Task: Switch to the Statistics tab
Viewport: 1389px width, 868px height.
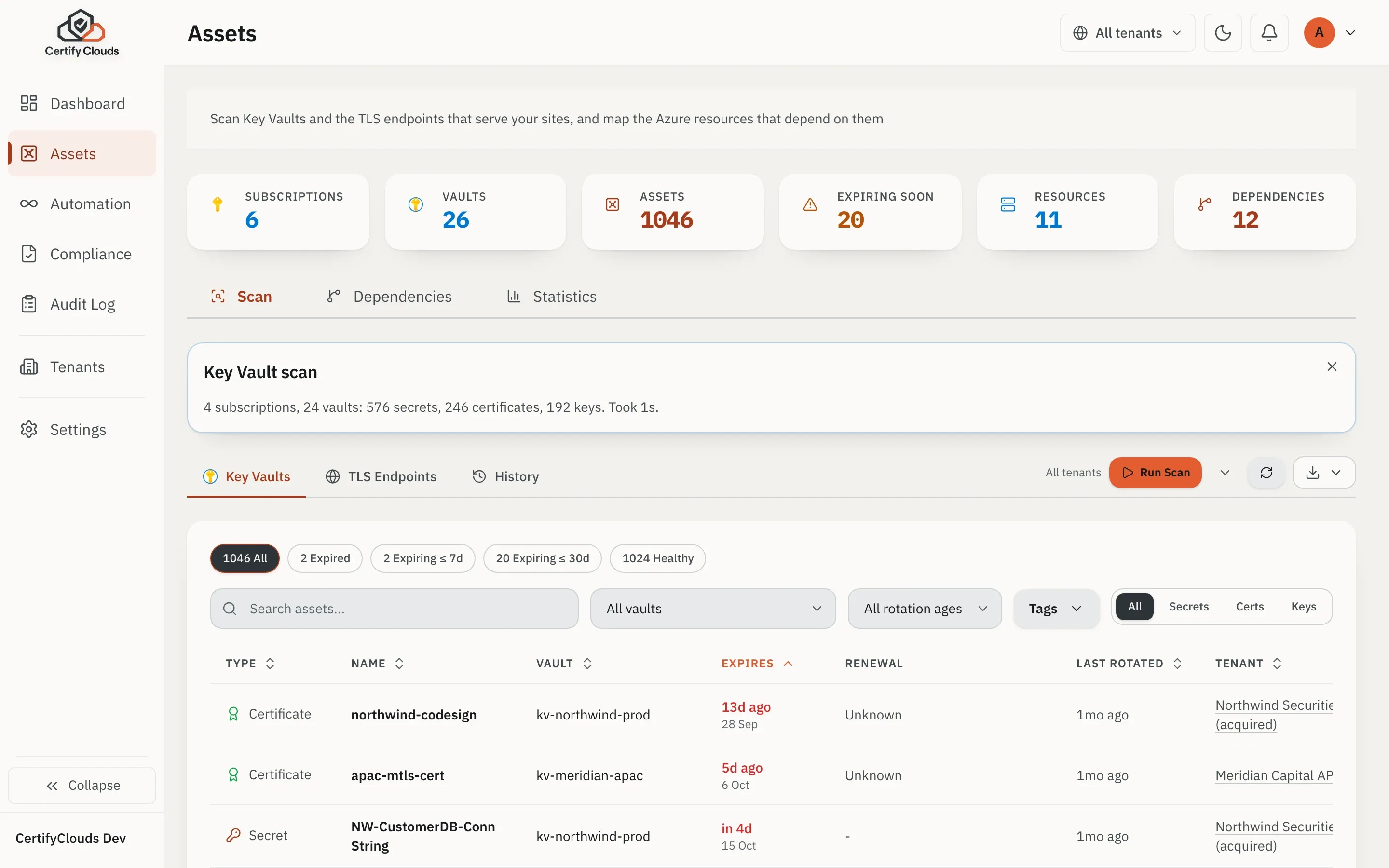Action: coord(552,296)
